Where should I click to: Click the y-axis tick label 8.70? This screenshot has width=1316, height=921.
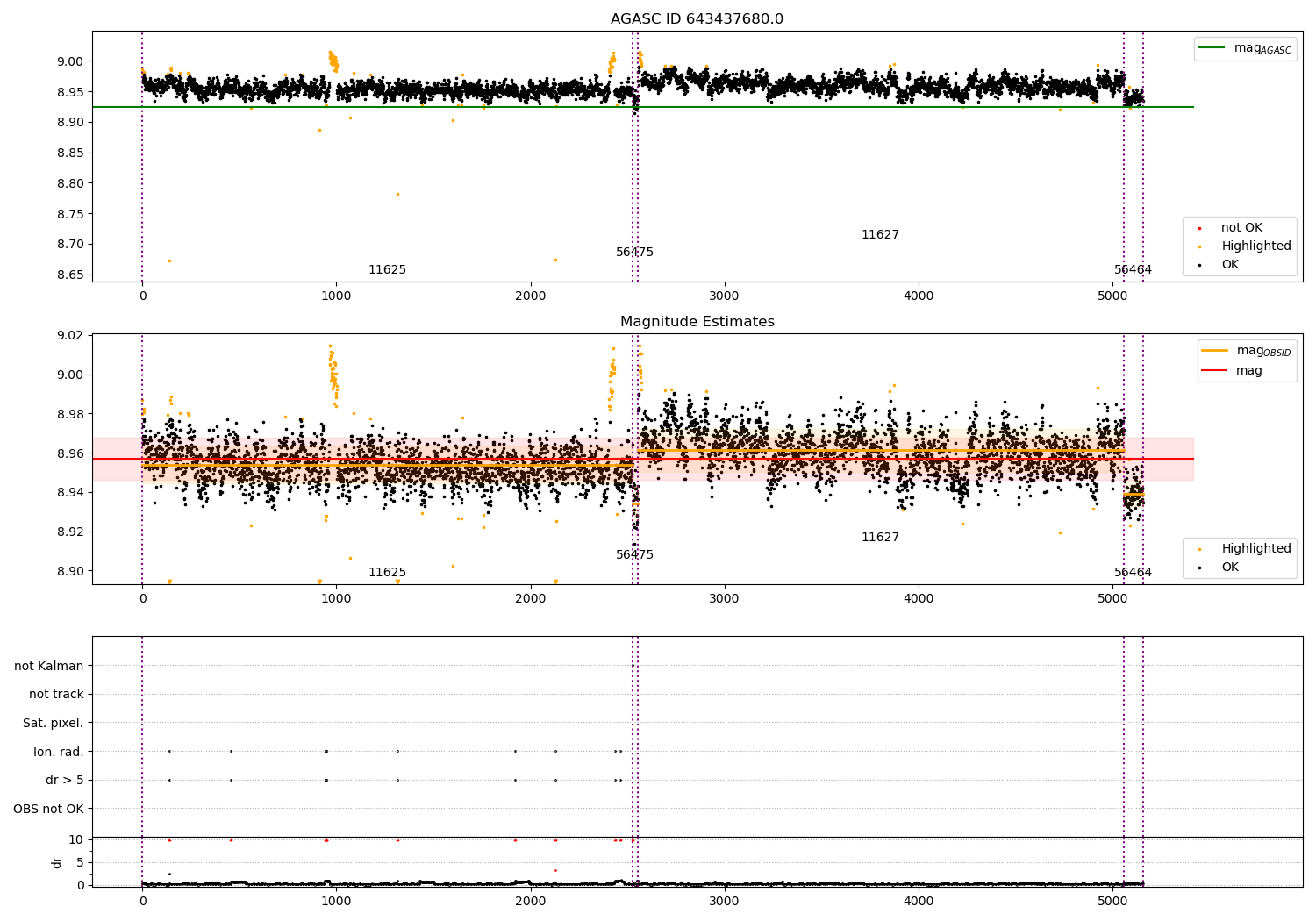tap(69, 245)
